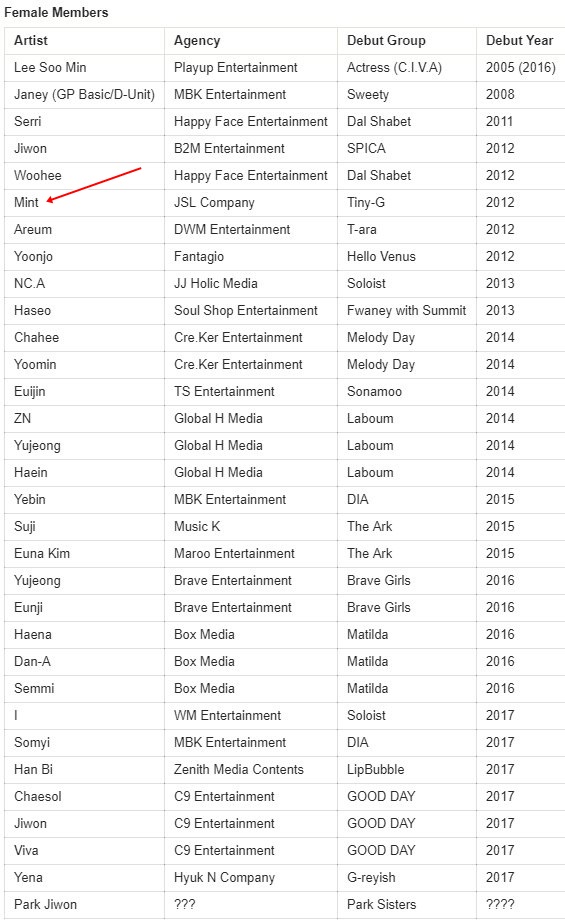Click the Agency column header
Image resolution: width=565 pixels, height=921 pixels.
[x=251, y=41]
